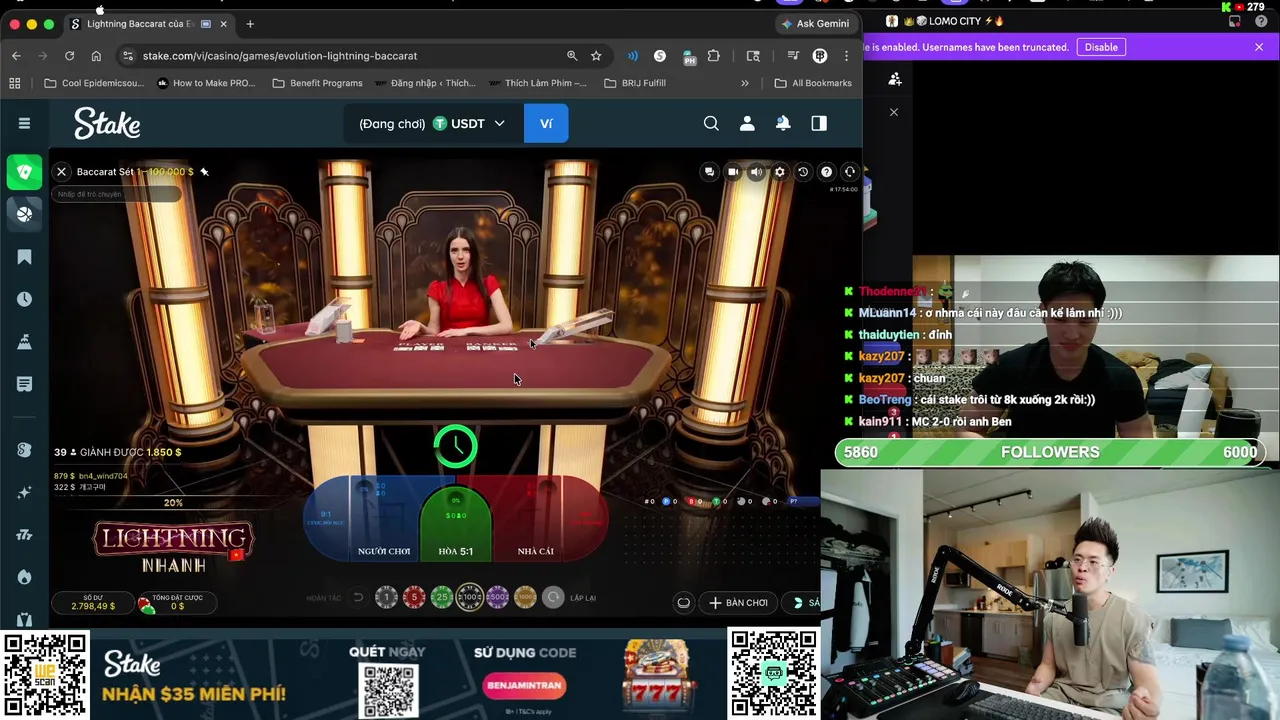Favorite the Baccarat Sét table star
Screen dimensions: 1280x720
click(x=204, y=172)
